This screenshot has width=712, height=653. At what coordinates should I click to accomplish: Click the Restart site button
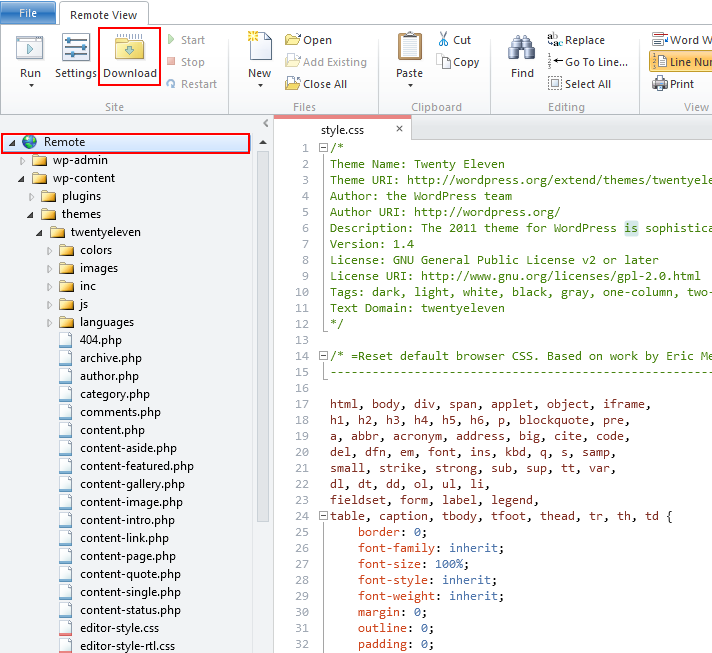coord(192,84)
